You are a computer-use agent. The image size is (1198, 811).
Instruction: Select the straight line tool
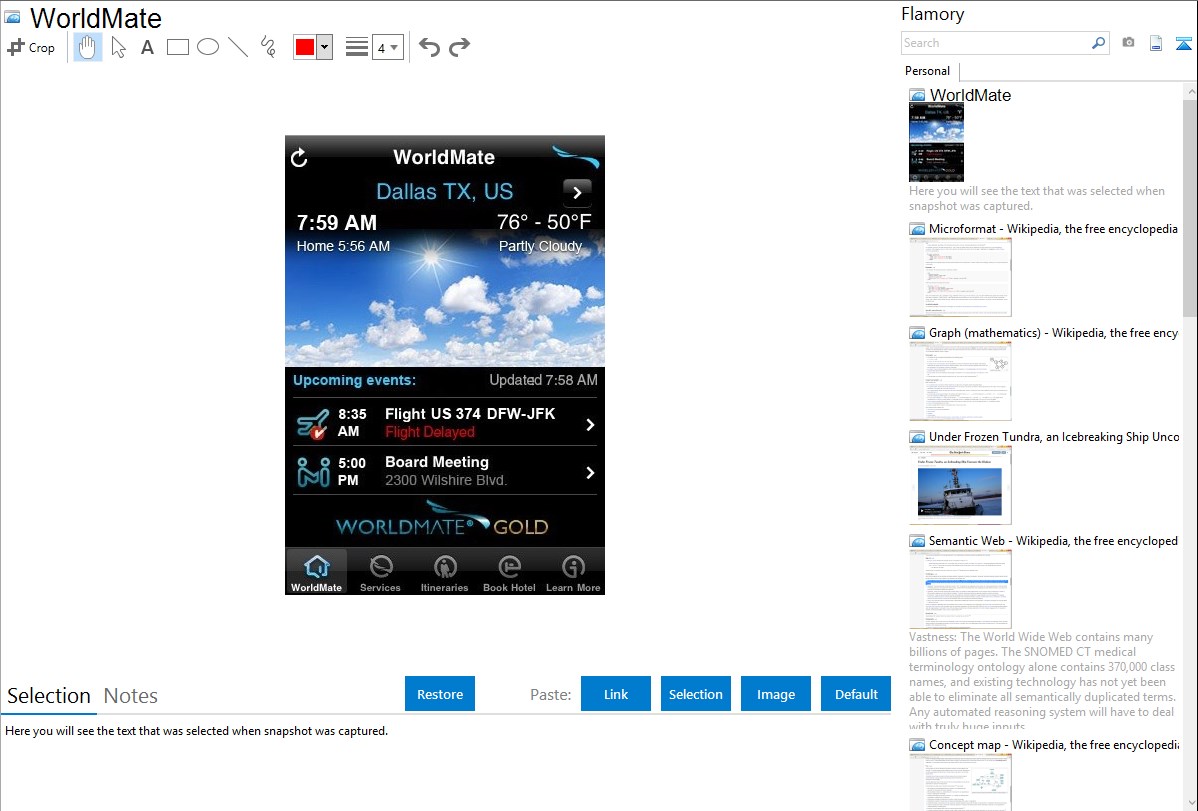coord(238,47)
